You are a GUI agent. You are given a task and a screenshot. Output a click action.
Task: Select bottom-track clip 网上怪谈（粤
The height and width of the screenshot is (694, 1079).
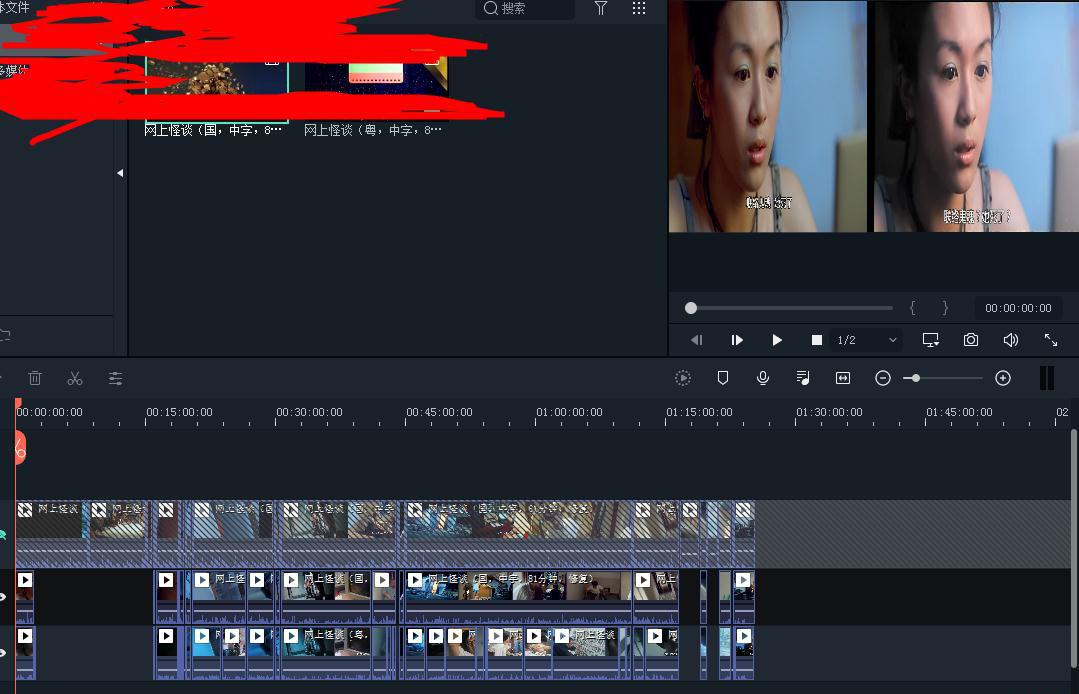326,652
